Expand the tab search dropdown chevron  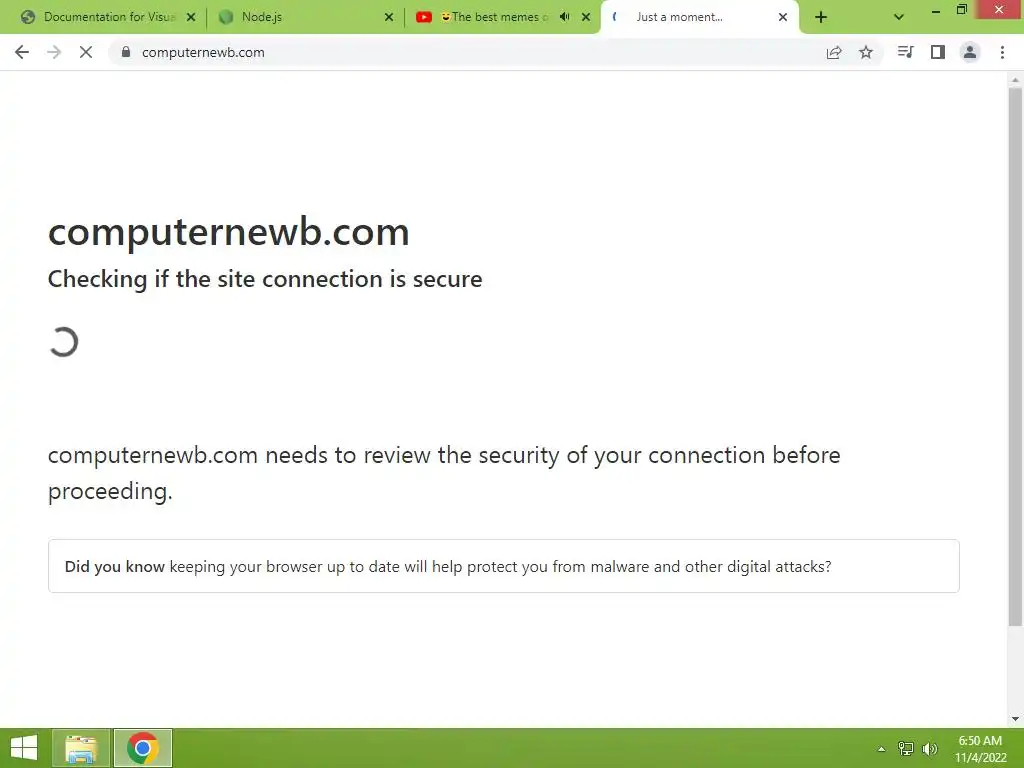pos(899,17)
